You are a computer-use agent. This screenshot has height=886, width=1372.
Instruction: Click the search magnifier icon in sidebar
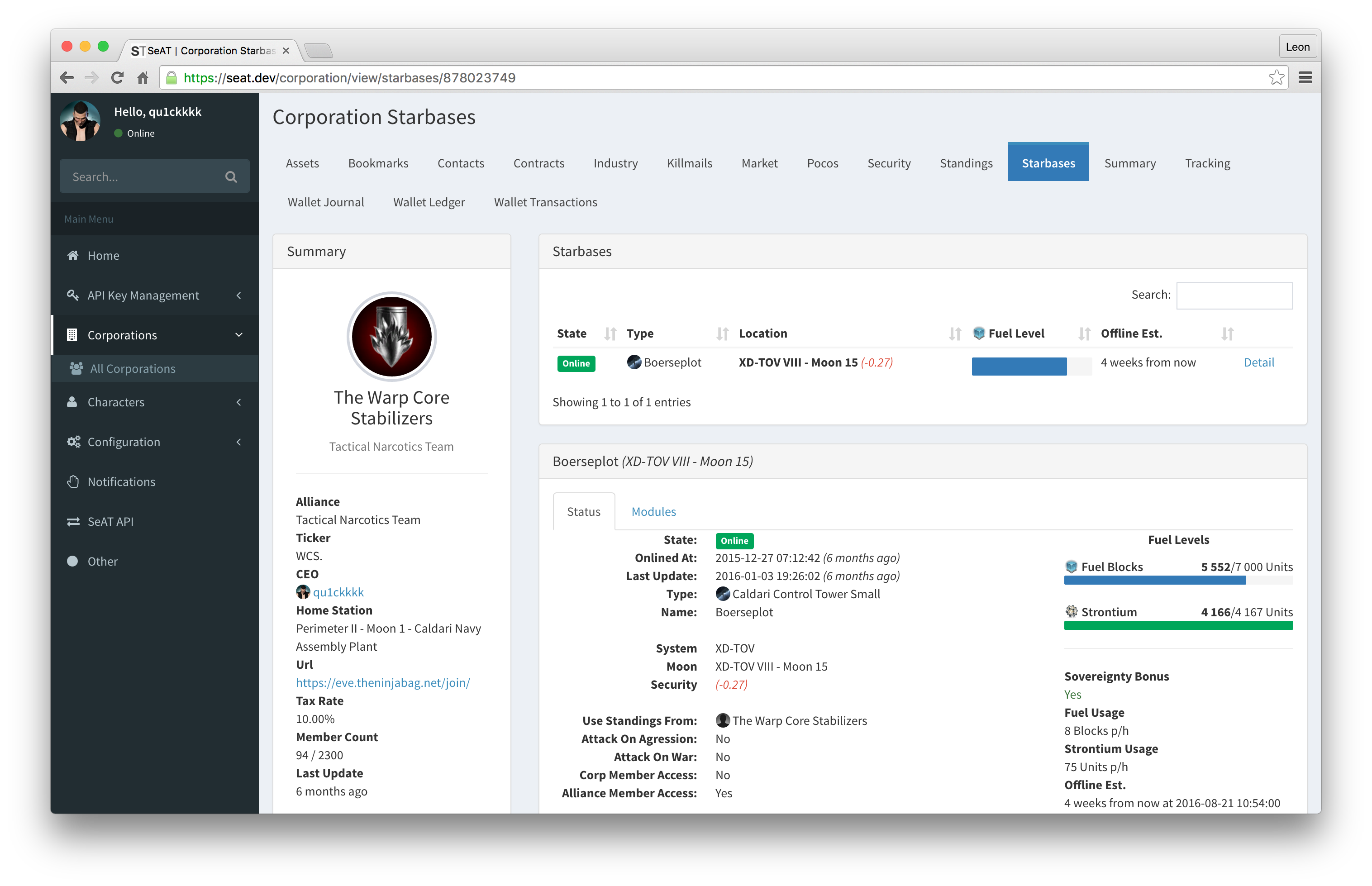click(231, 176)
